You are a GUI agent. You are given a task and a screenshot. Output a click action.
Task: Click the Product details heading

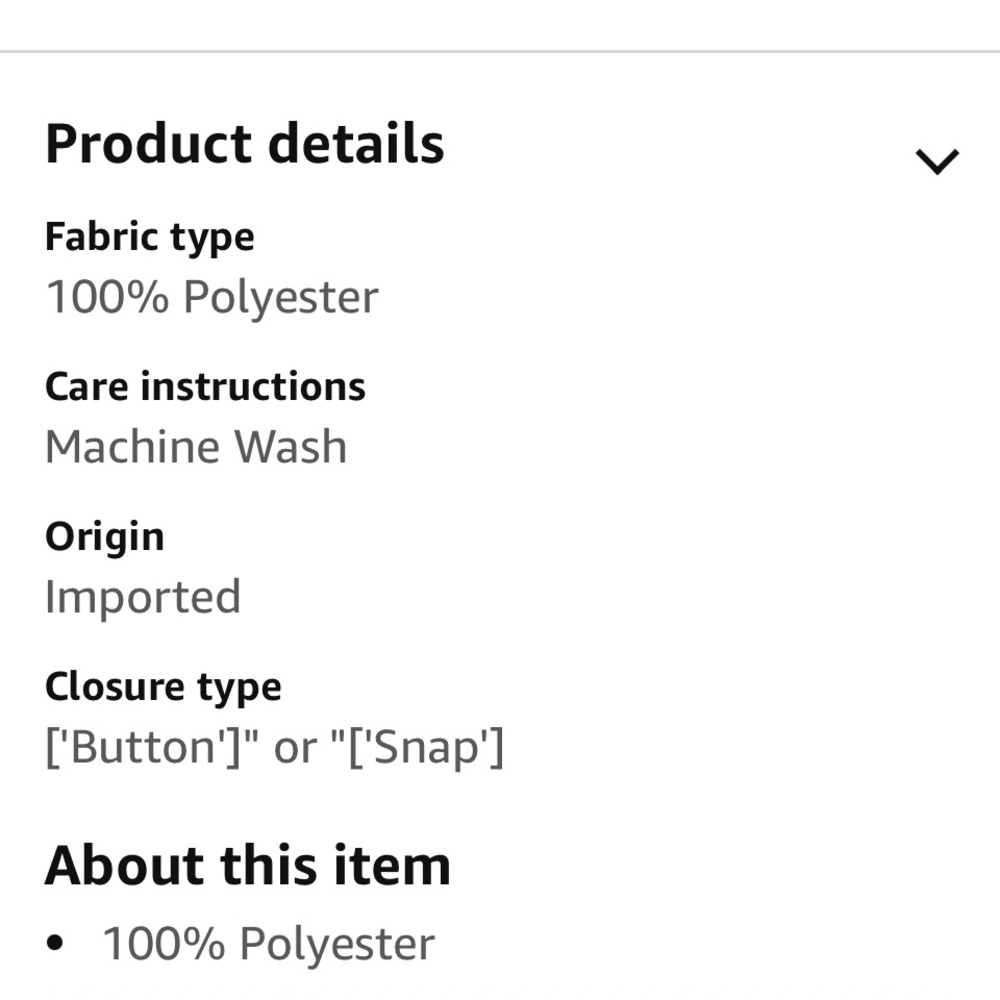point(245,144)
